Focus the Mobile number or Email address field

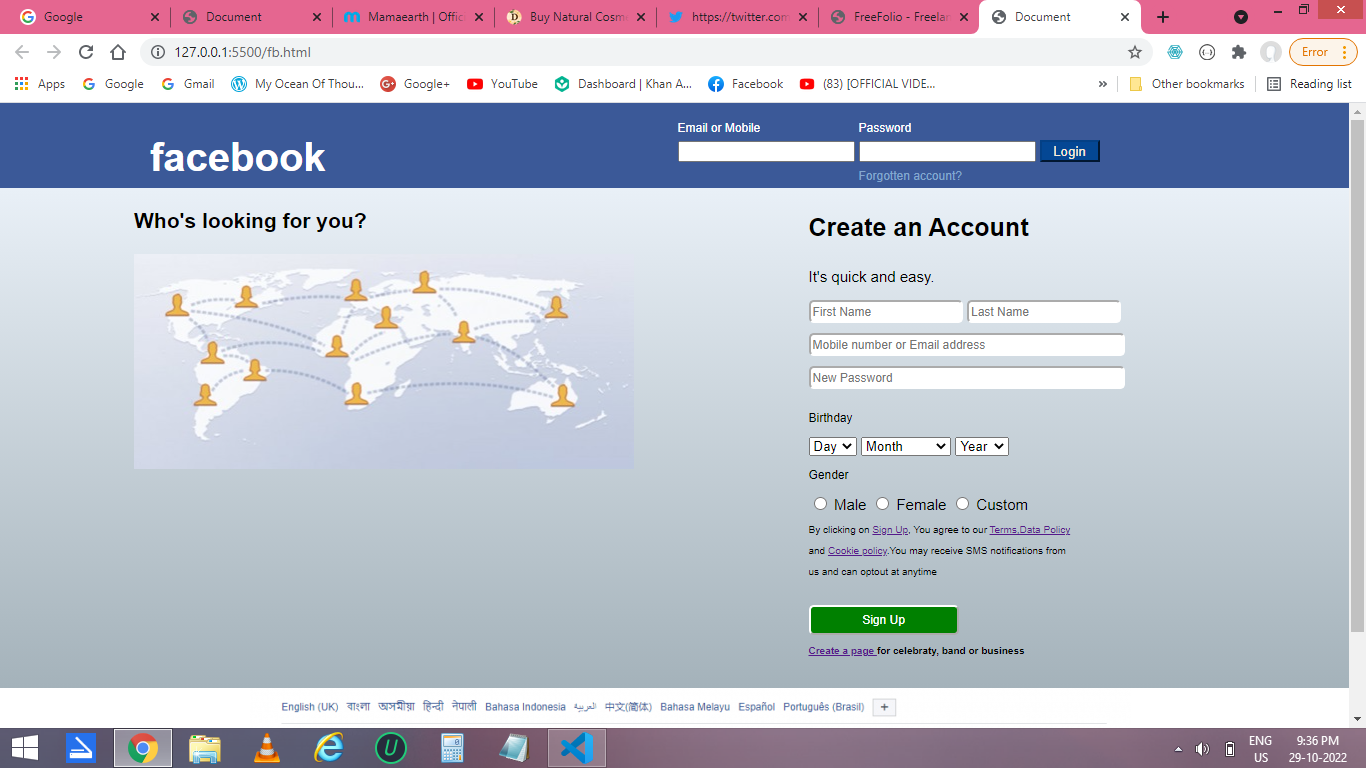click(967, 345)
